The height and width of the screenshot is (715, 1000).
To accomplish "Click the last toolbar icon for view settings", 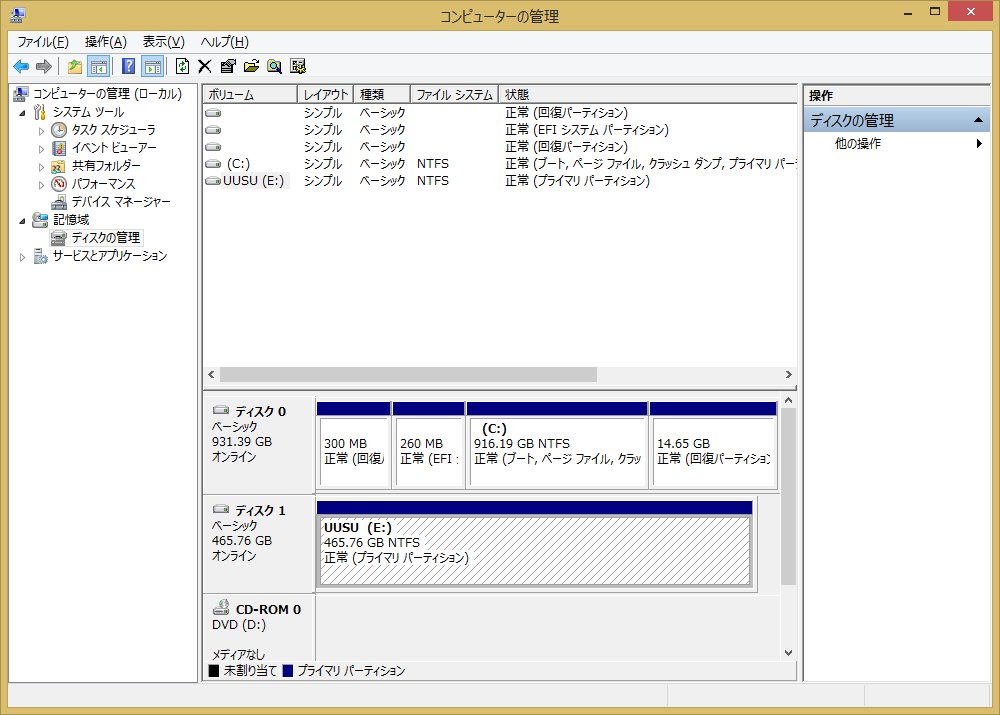I will (298, 66).
